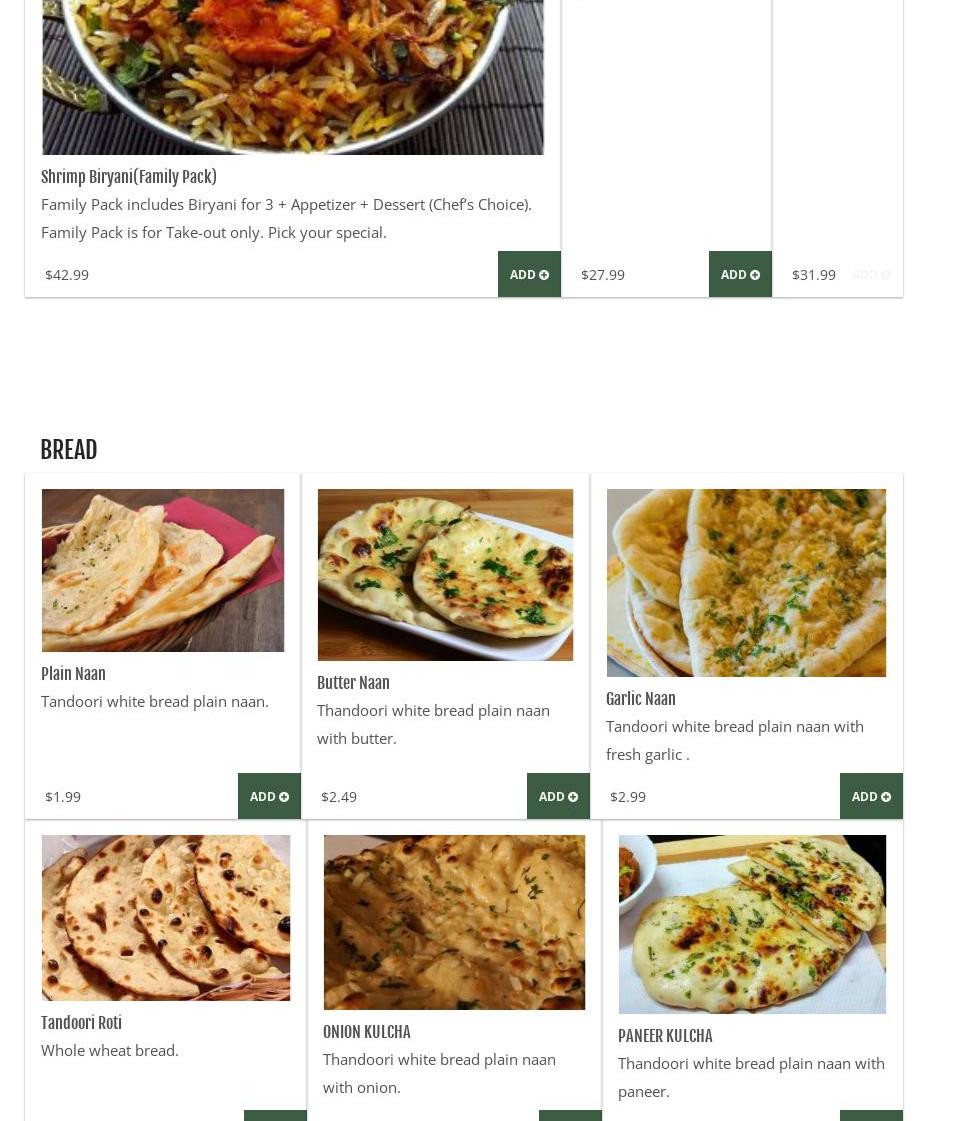Select the Garlic Naan title

pos(641,699)
